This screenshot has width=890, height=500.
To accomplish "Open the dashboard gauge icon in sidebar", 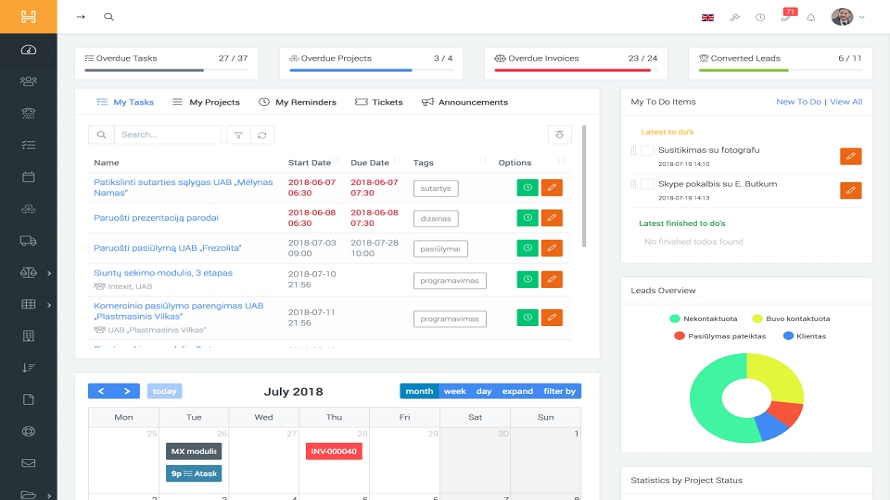I will tap(28, 49).
